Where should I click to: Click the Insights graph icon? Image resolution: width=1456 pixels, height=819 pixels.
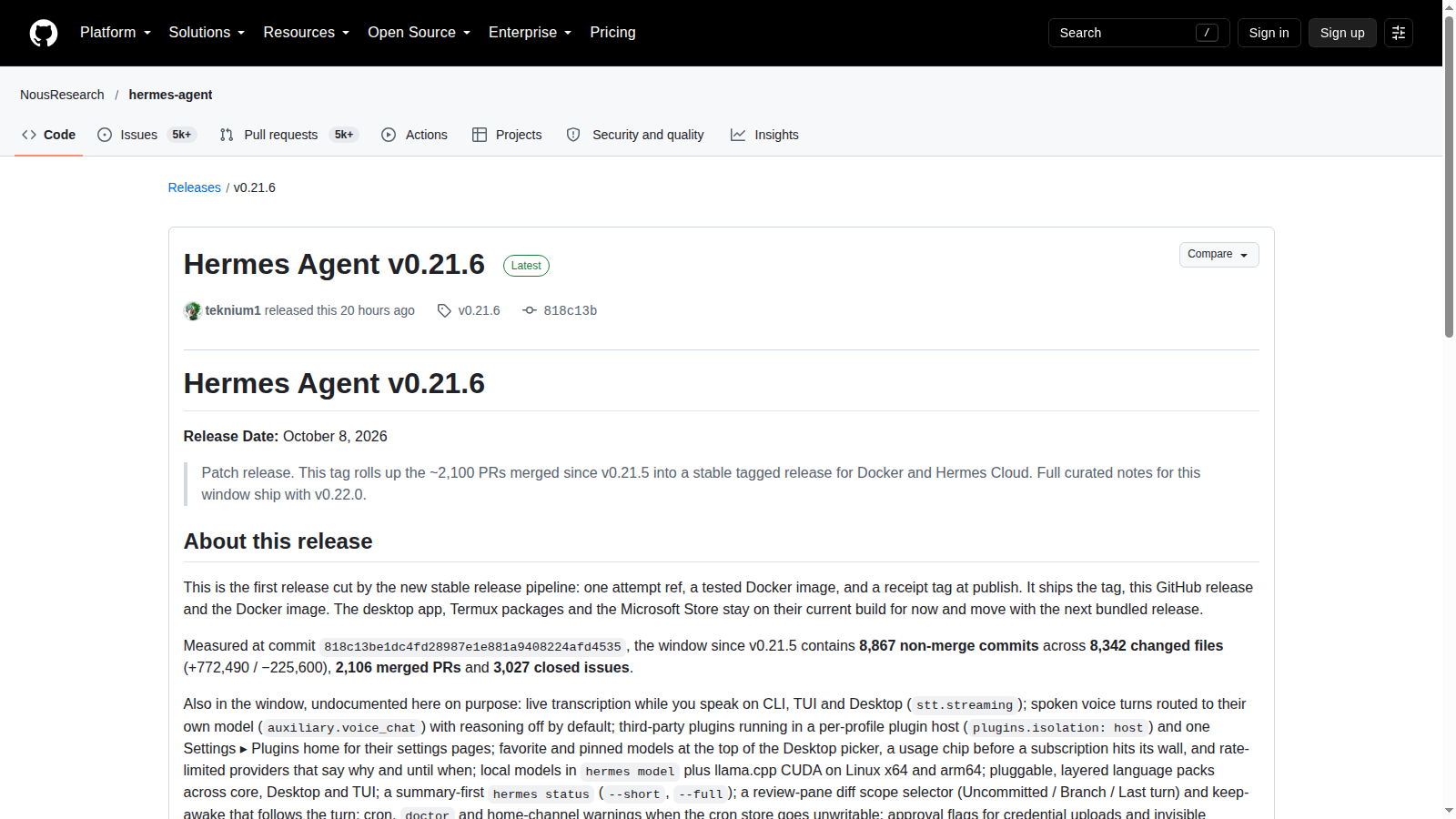click(x=738, y=135)
